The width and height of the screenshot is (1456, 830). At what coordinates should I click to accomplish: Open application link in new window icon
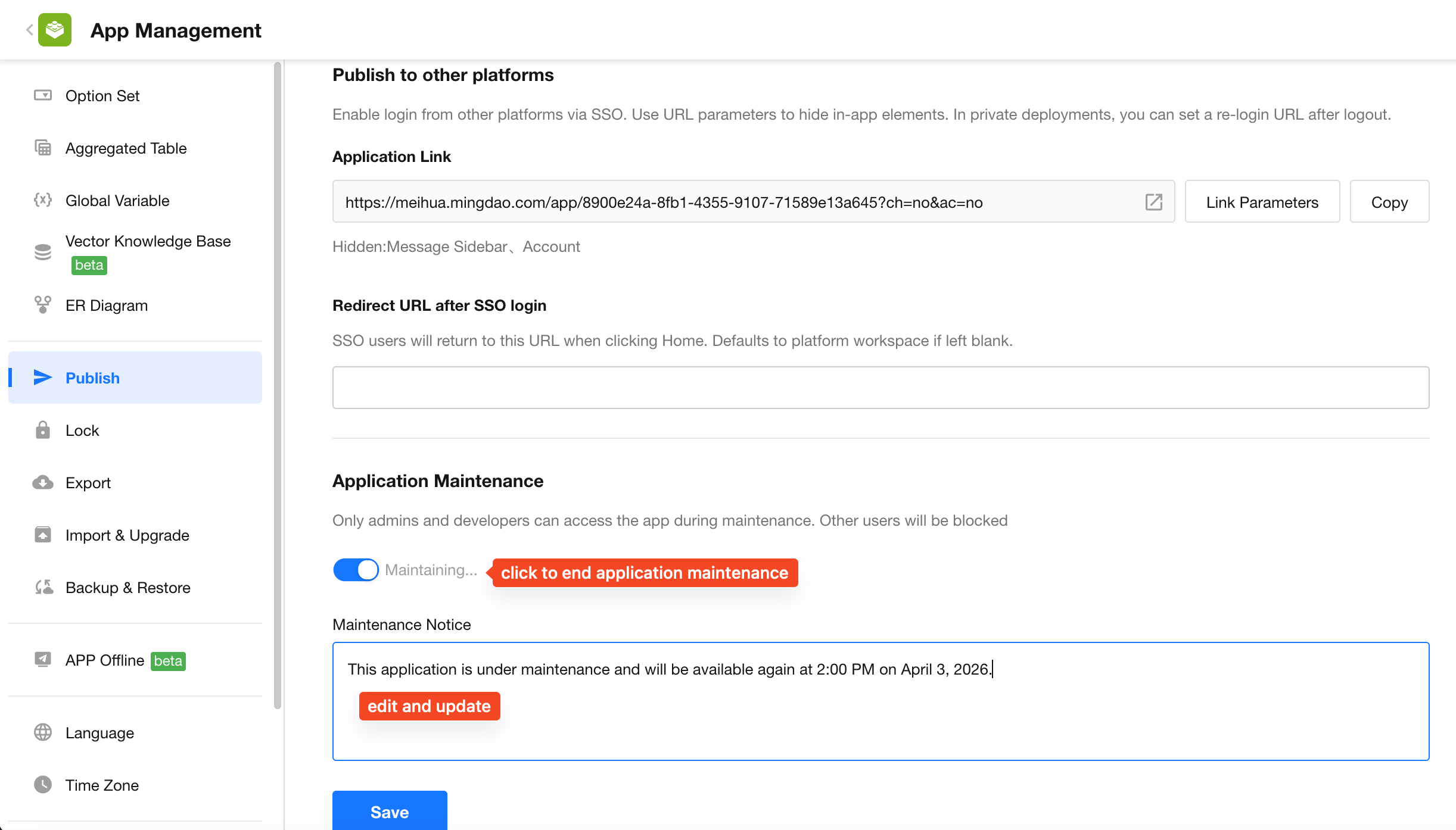(x=1153, y=202)
